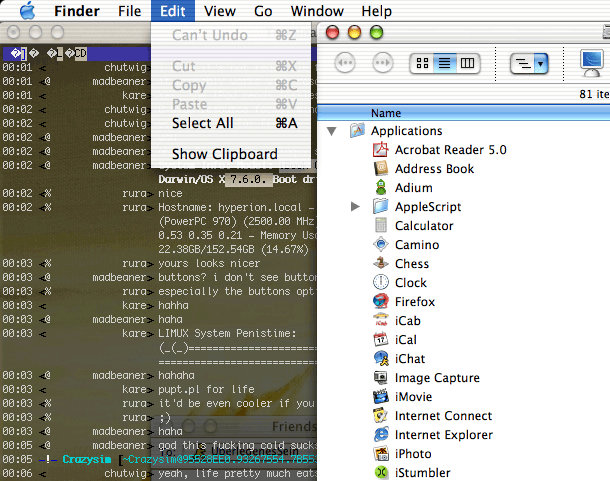Click the Computer toolbar icon
The width and height of the screenshot is (610, 481).
592,63
